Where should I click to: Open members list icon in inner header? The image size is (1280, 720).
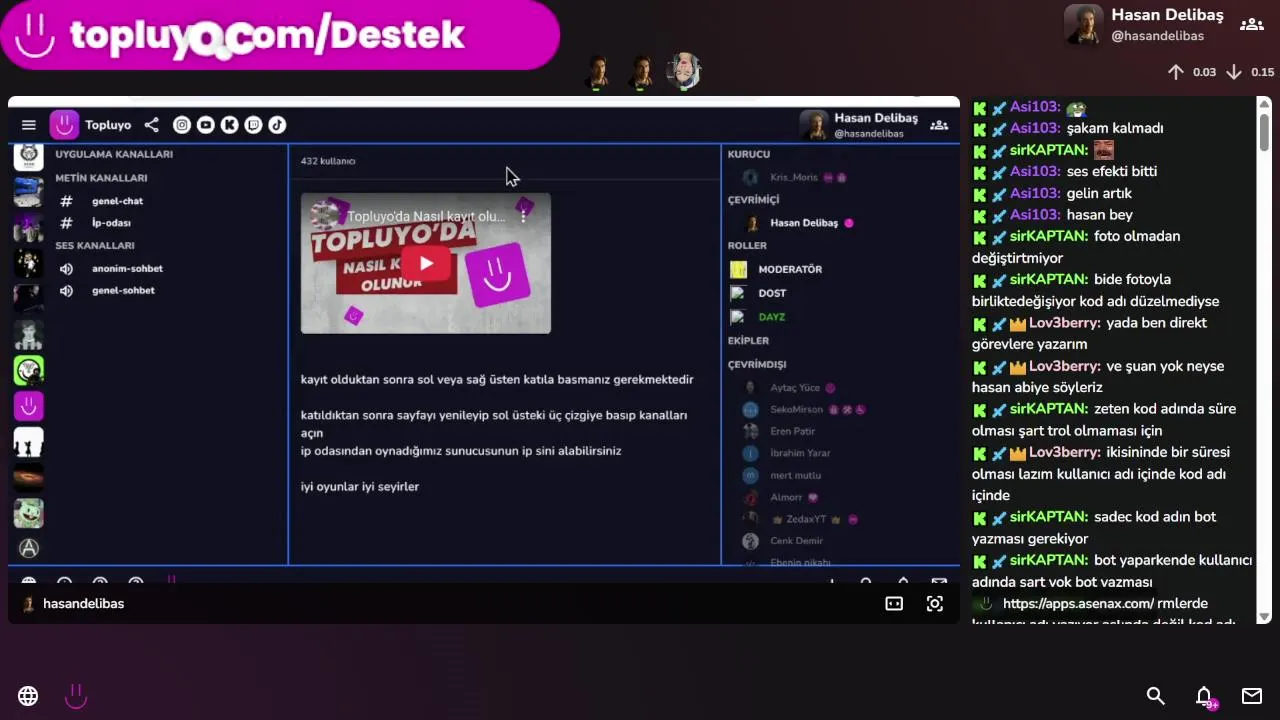(939, 125)
